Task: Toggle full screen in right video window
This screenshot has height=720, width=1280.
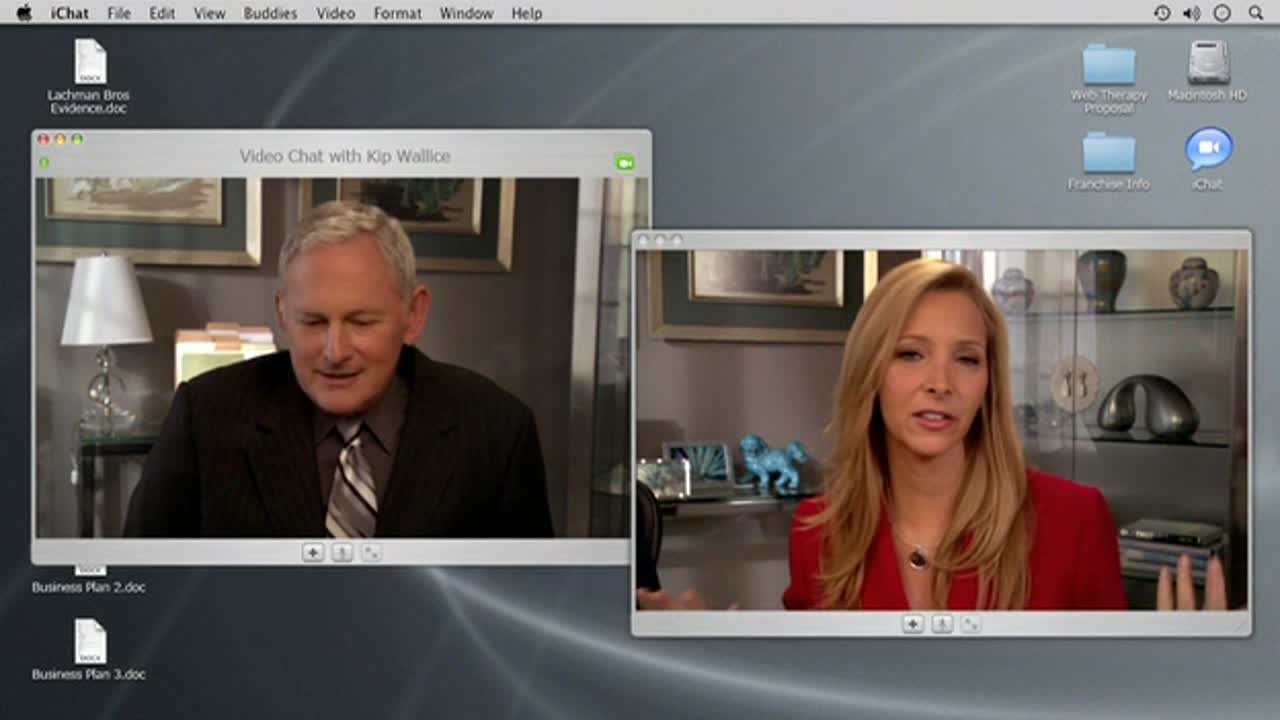Action: pyautogui.click(x=970, y=624)
